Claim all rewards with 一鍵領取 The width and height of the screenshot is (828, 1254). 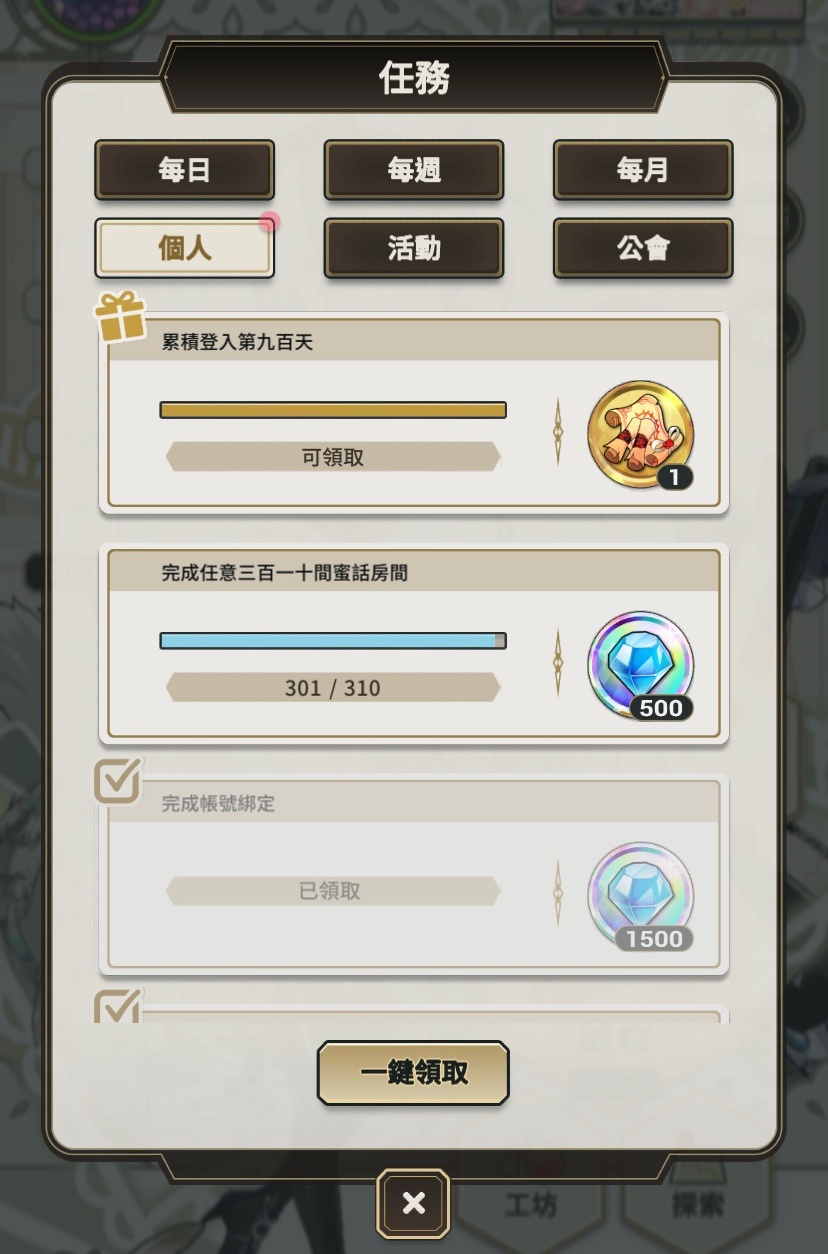click(x=413, y=1073)
